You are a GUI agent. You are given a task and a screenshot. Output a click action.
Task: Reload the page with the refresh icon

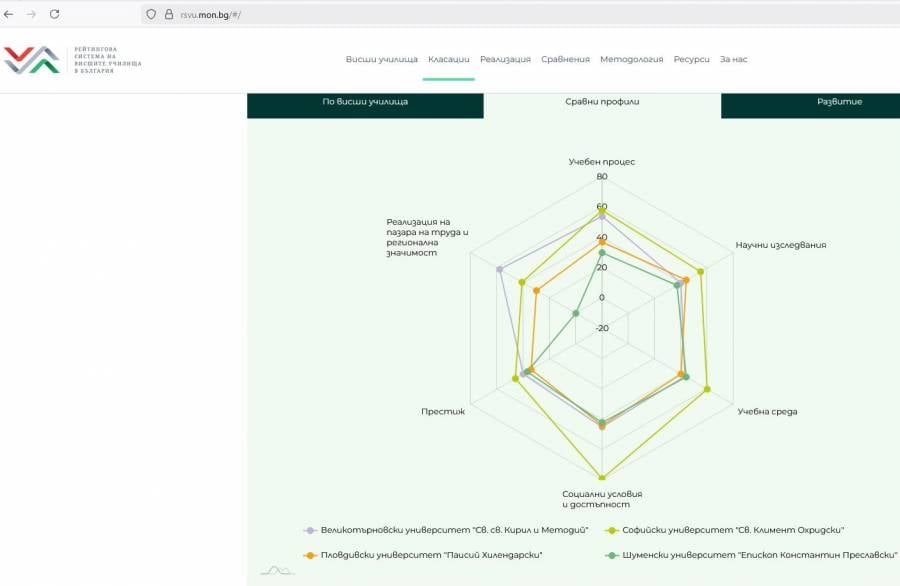[54, 14]
